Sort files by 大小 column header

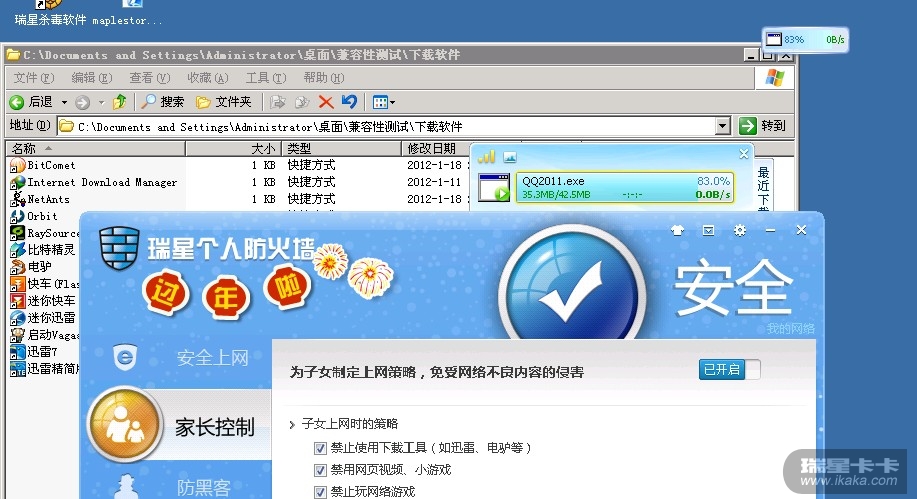(234, 149)
